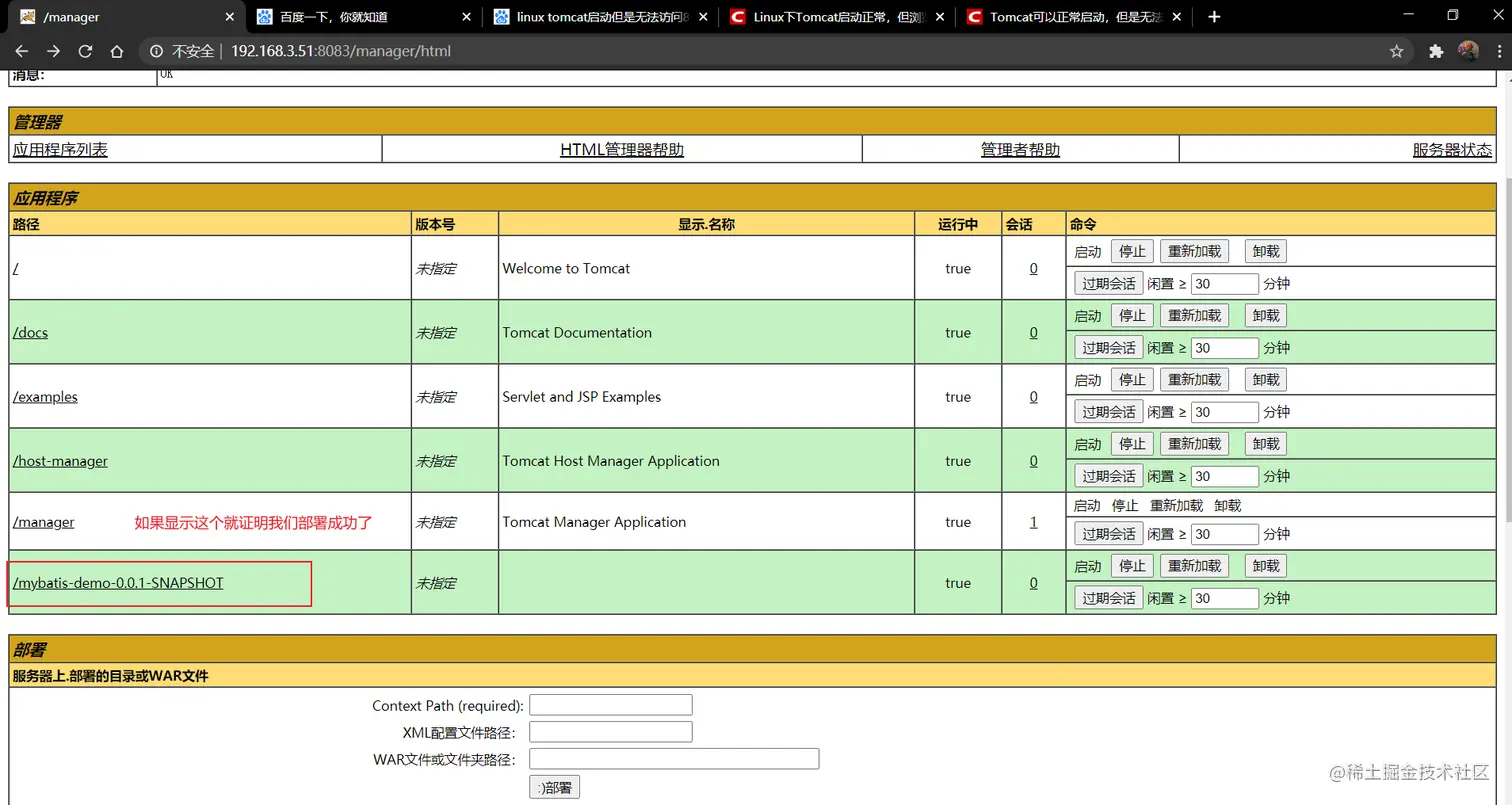Click 'Tomcat Manager Application' display name text

click(x=594, y=521)
